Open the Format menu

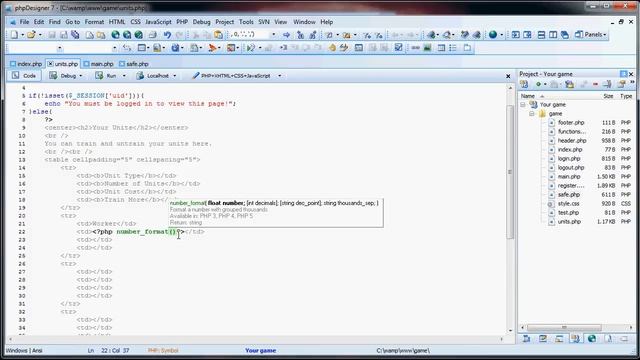point(94,22)
